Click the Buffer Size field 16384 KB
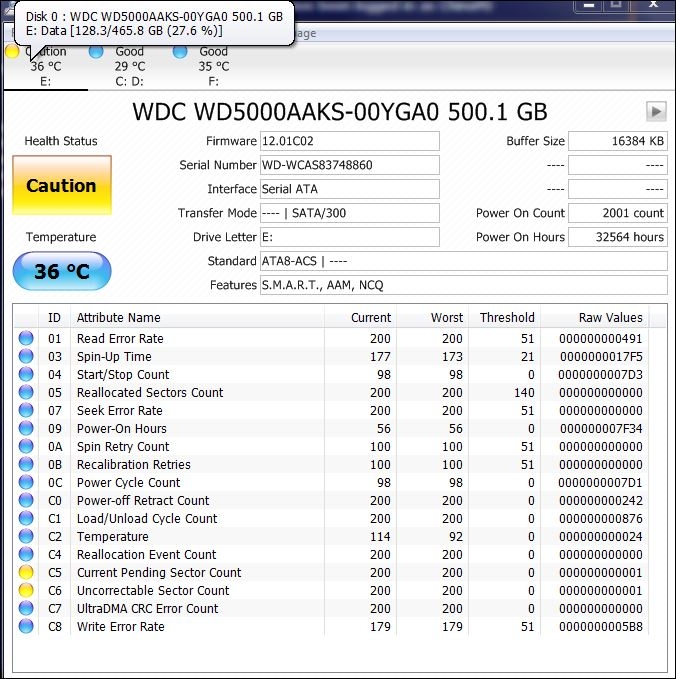Screen dimensions: 676x679 tap(618, 141)
